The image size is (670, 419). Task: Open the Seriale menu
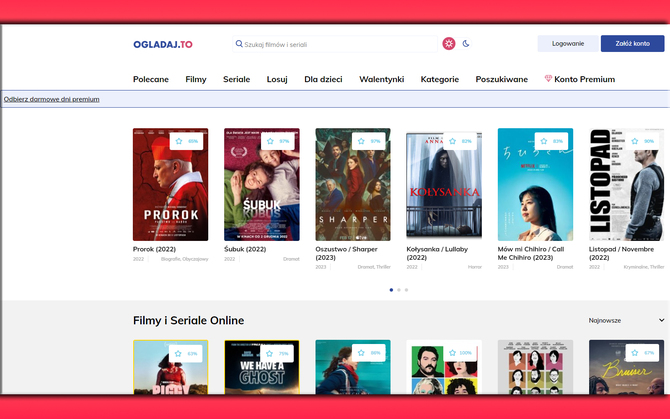[236, 79]
